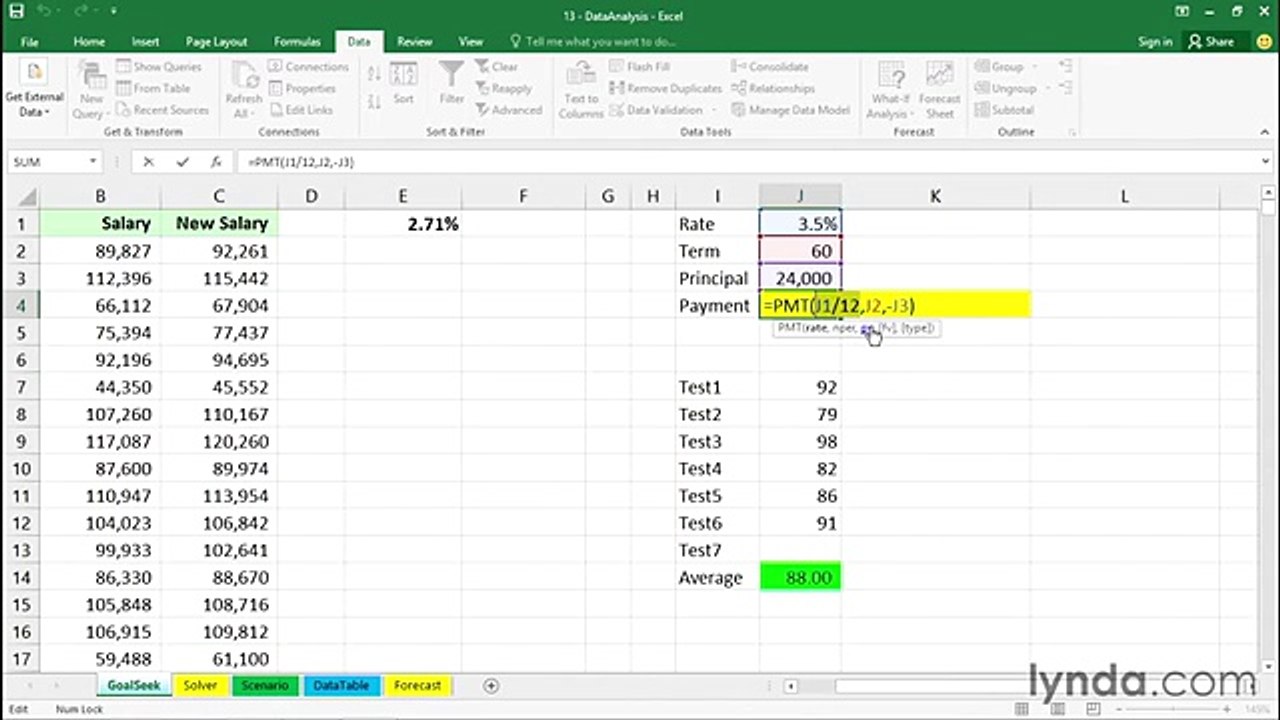The image size is (1280, 720).
Task: Open the Recent Sources list
Action: pyautogui.click(x=162, y=110)
